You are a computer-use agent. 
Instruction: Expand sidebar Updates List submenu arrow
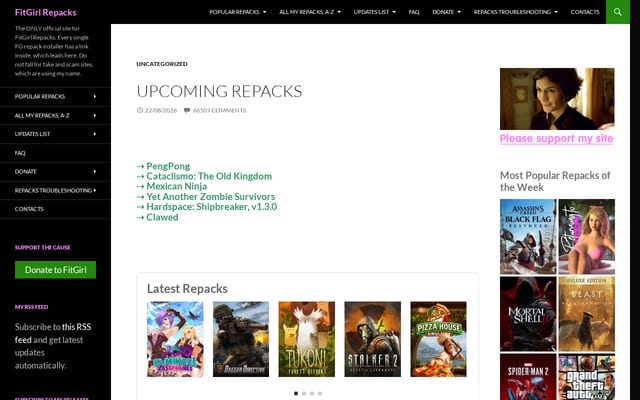click(x=95, y=134)
